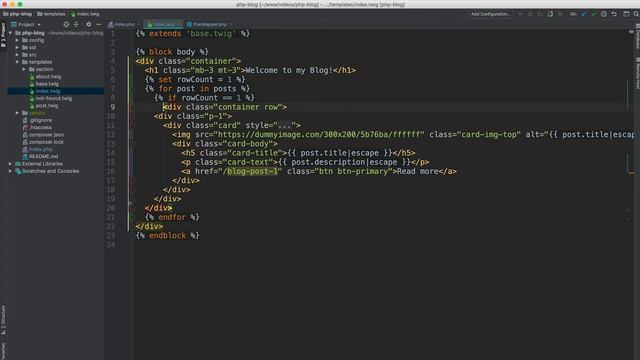Select .gitignore in project tree
This screenshot has height=360, width=640.
point(40,120)
